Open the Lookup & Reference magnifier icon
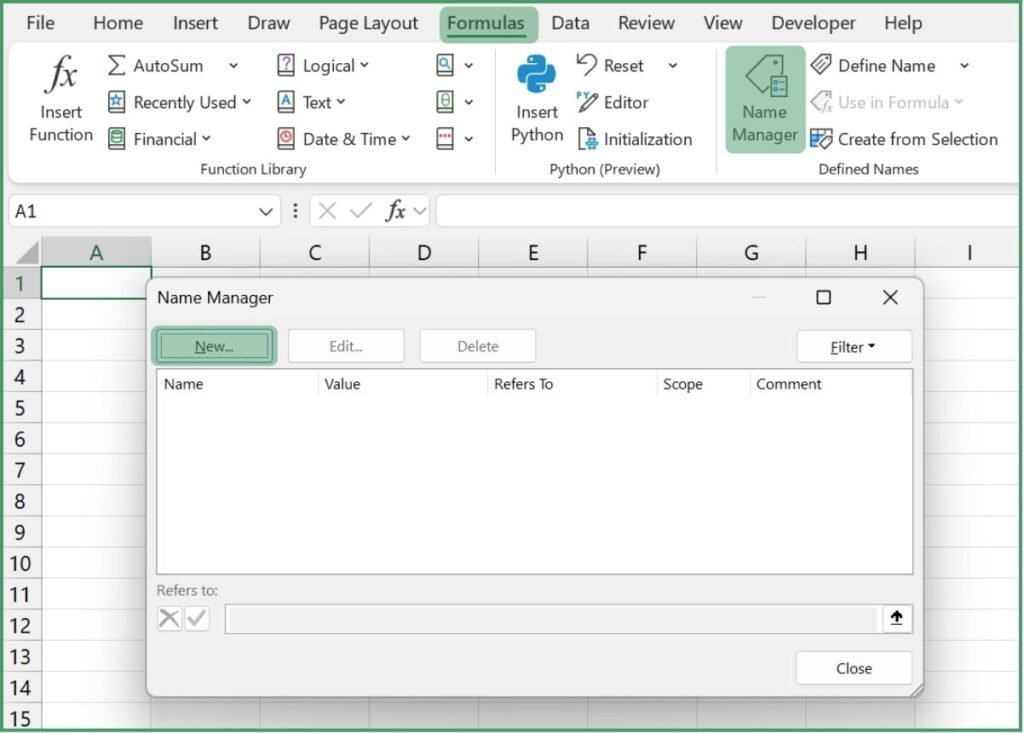This screenshot has width=1024, height=733. [445, 65]
